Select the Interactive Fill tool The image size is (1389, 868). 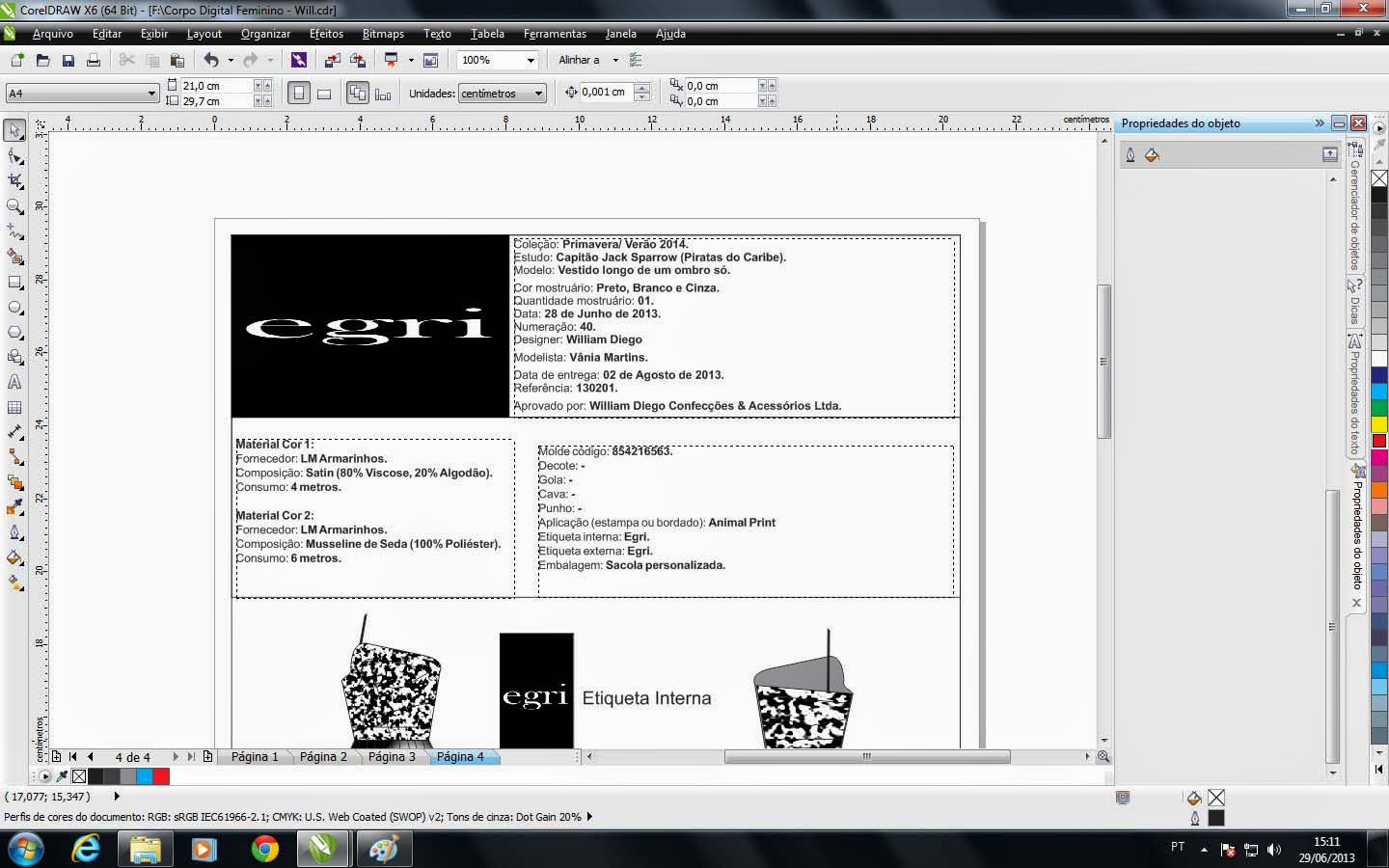click(14, 583)
